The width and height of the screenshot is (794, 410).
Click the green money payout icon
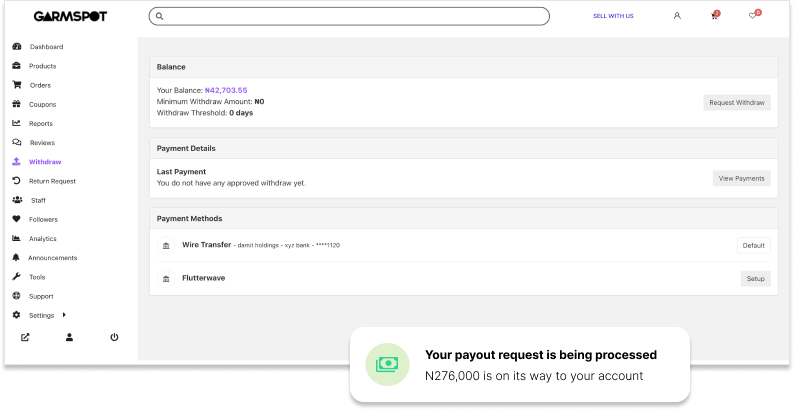[386, 365]
